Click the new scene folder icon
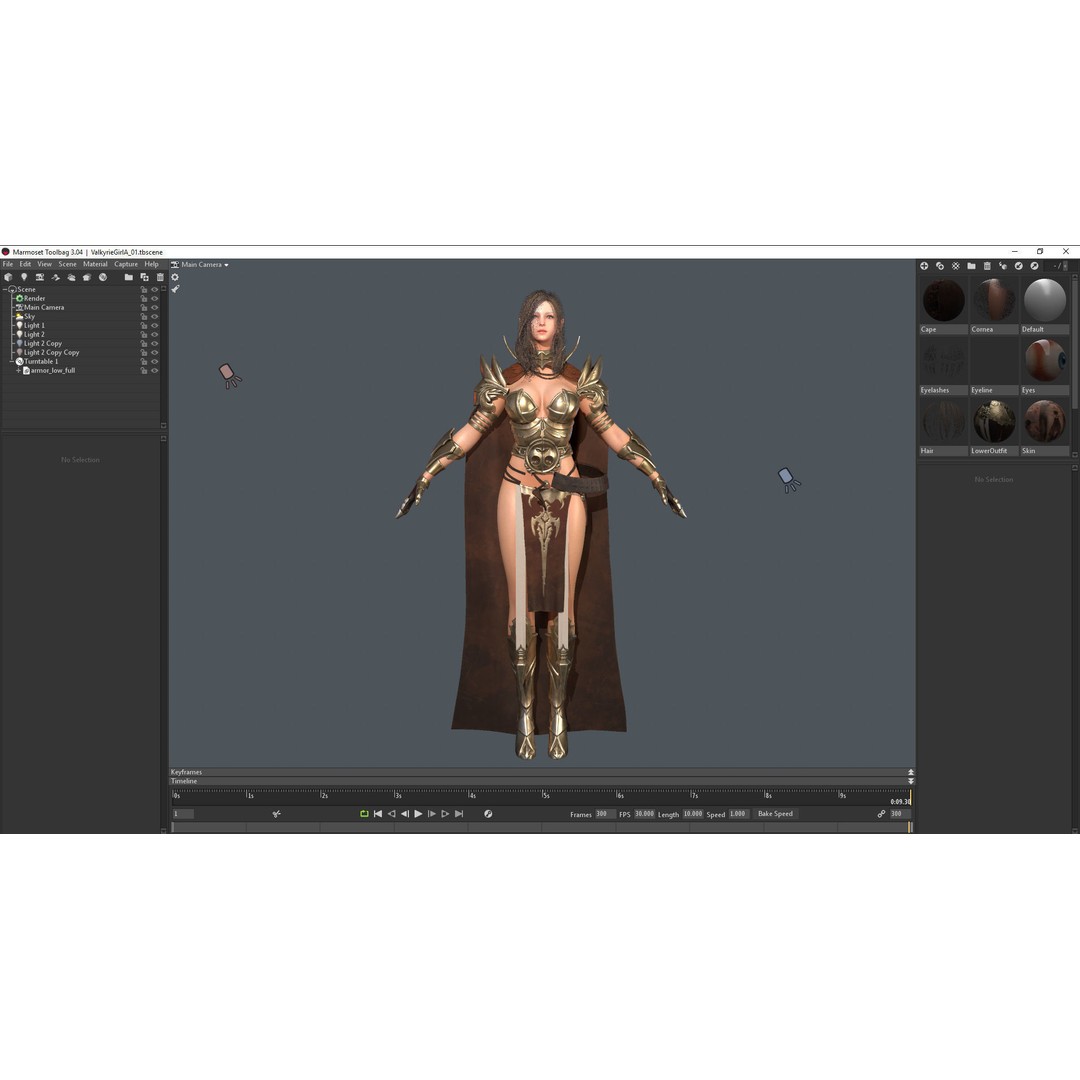This screenshot has width=1080, height=1080. pyautogui.click(x=128, y=277)
